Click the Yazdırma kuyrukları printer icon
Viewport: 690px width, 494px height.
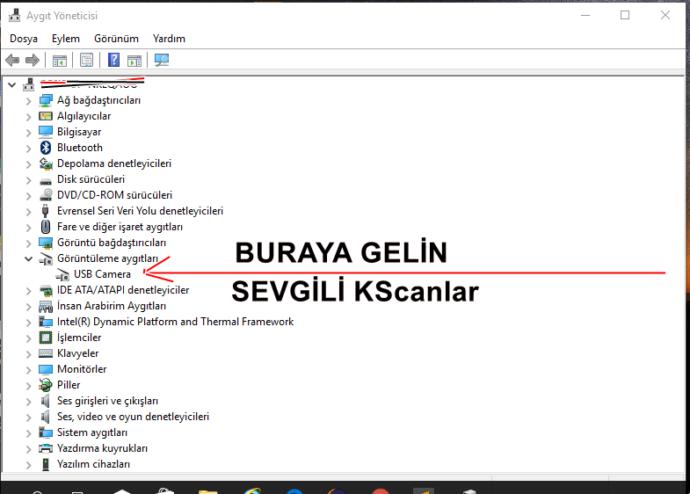[x=45, y=448]
